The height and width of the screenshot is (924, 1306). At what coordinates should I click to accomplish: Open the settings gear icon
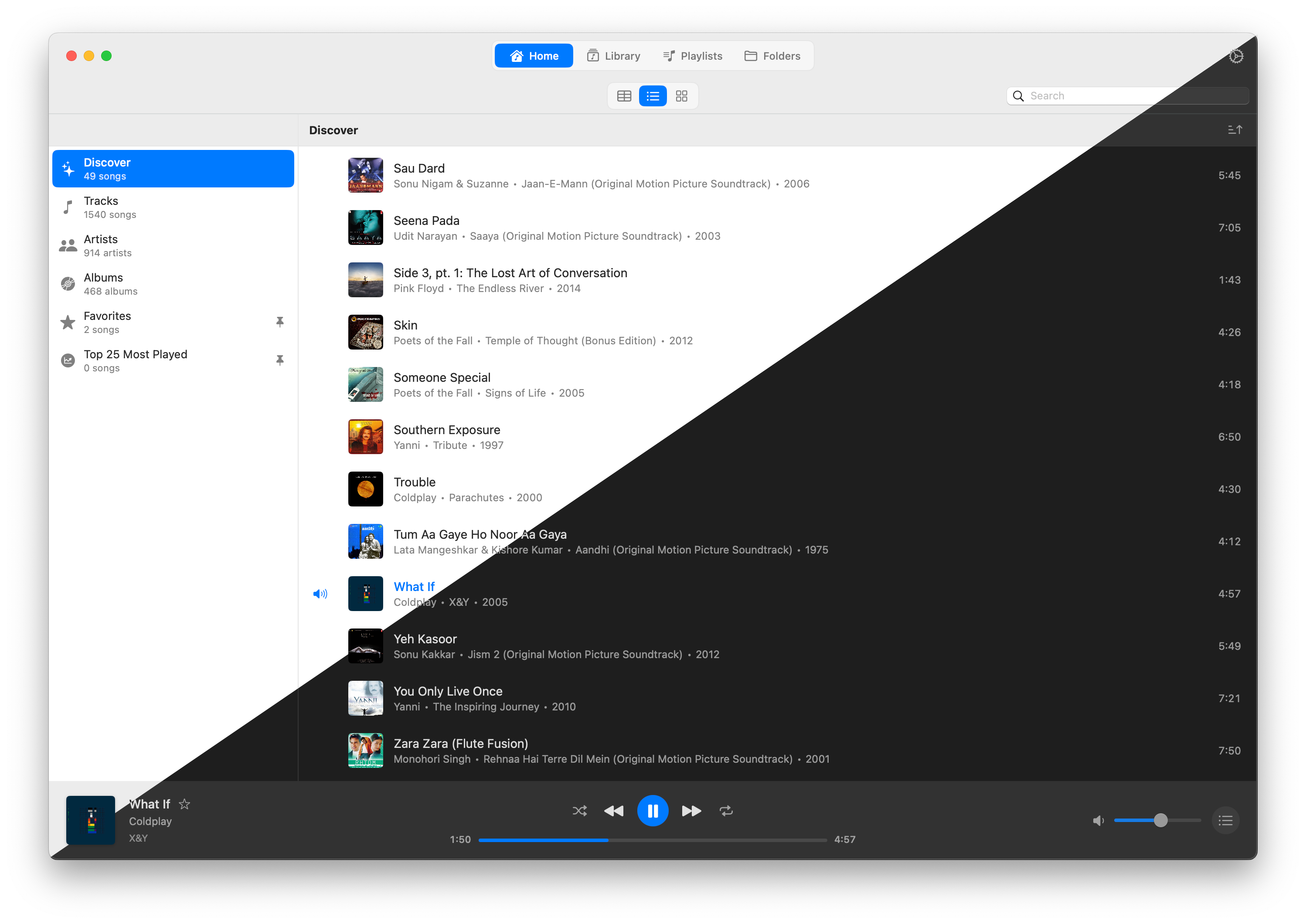1235,56
